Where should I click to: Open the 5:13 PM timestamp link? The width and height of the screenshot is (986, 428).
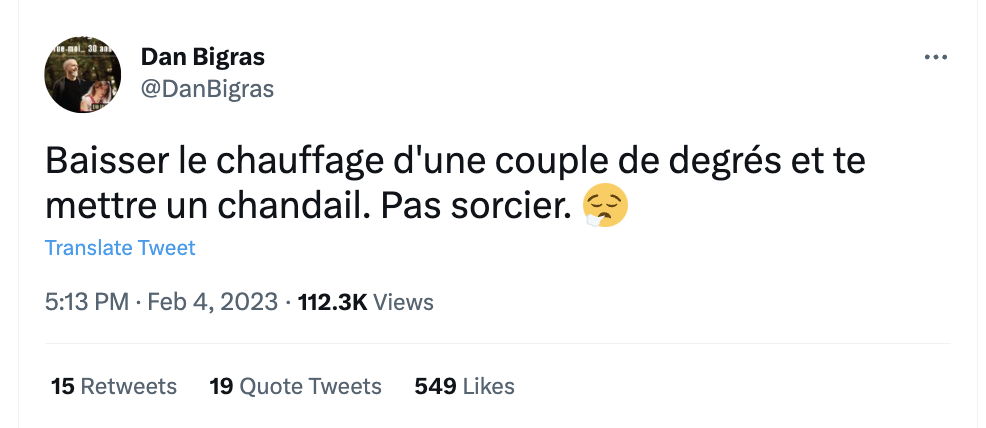tap(87, 302)
